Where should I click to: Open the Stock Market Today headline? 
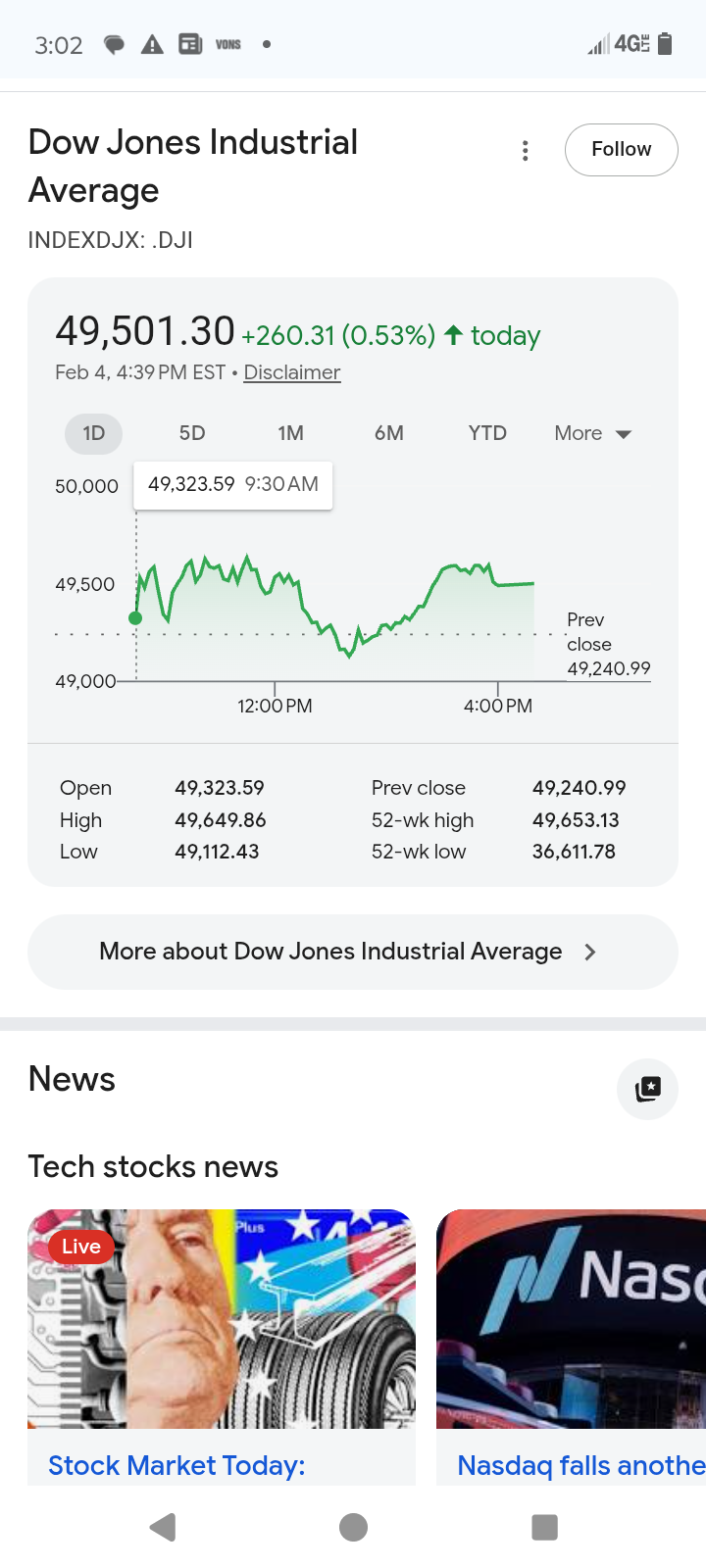pyautogui.click(x=176, y=1465)
